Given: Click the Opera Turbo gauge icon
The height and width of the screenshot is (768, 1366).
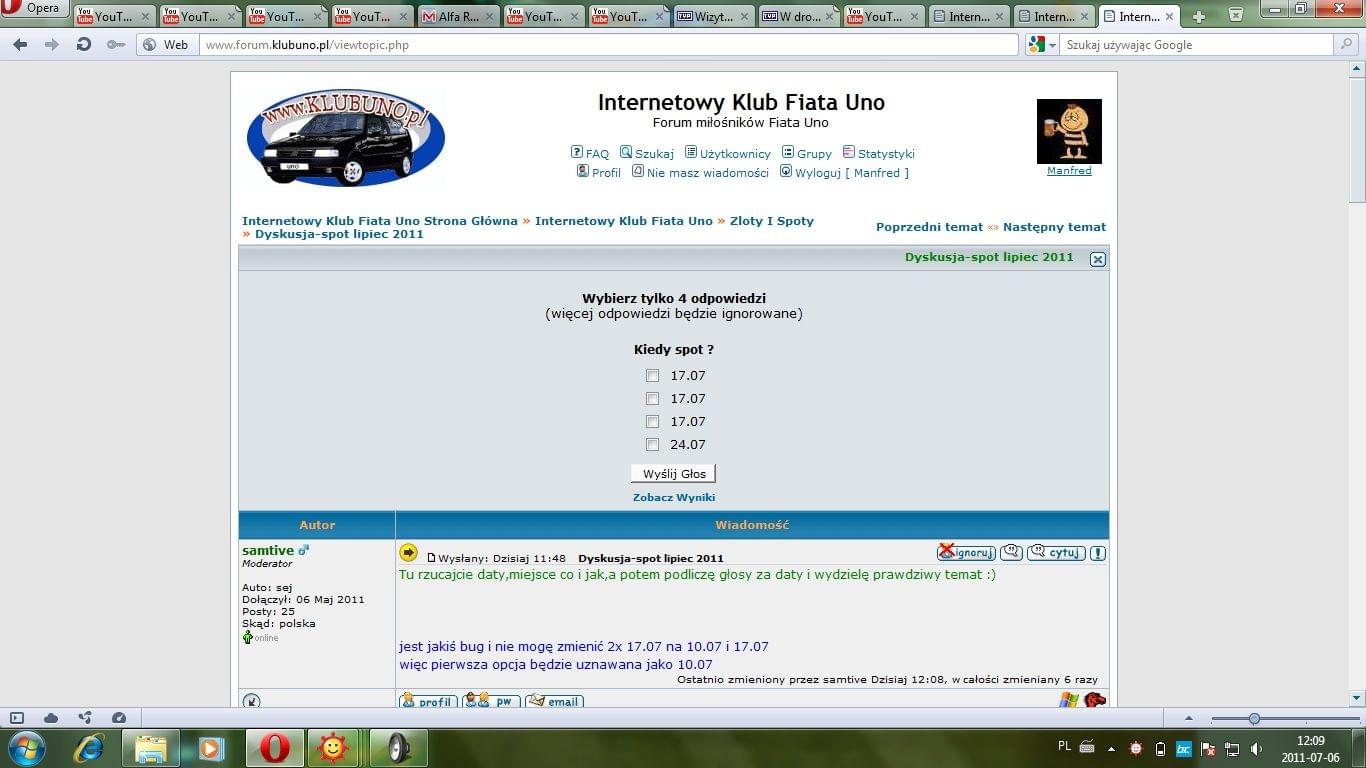Looking at the screenshot, I should tap(119, 718).
